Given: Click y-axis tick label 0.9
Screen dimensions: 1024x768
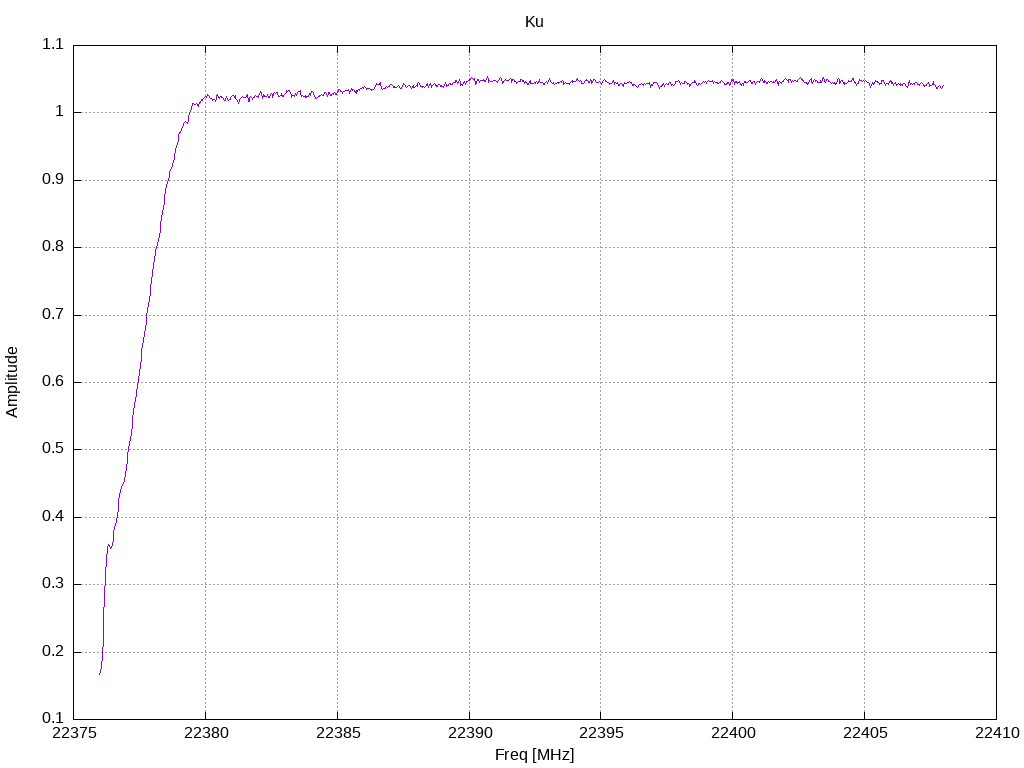Looking at the screenshot, I should coord(53,180).
